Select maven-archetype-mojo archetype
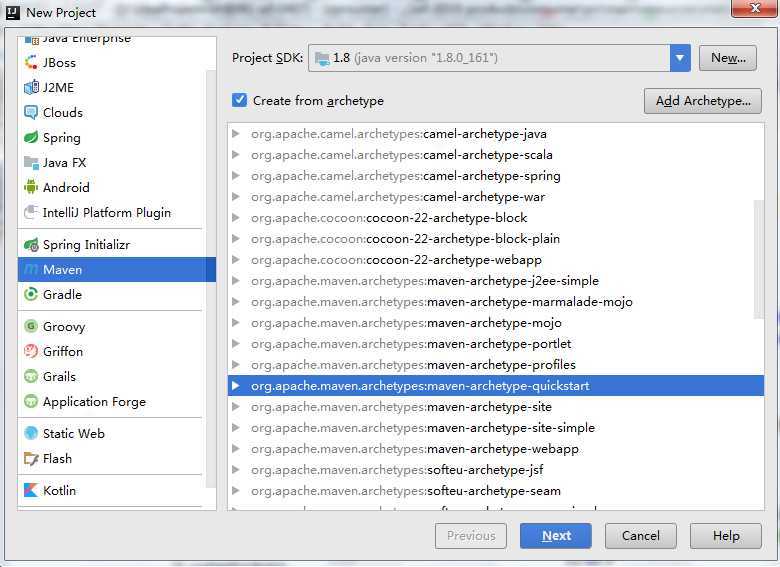The height and width of the screenshot is (567, 780). [496, 323]
